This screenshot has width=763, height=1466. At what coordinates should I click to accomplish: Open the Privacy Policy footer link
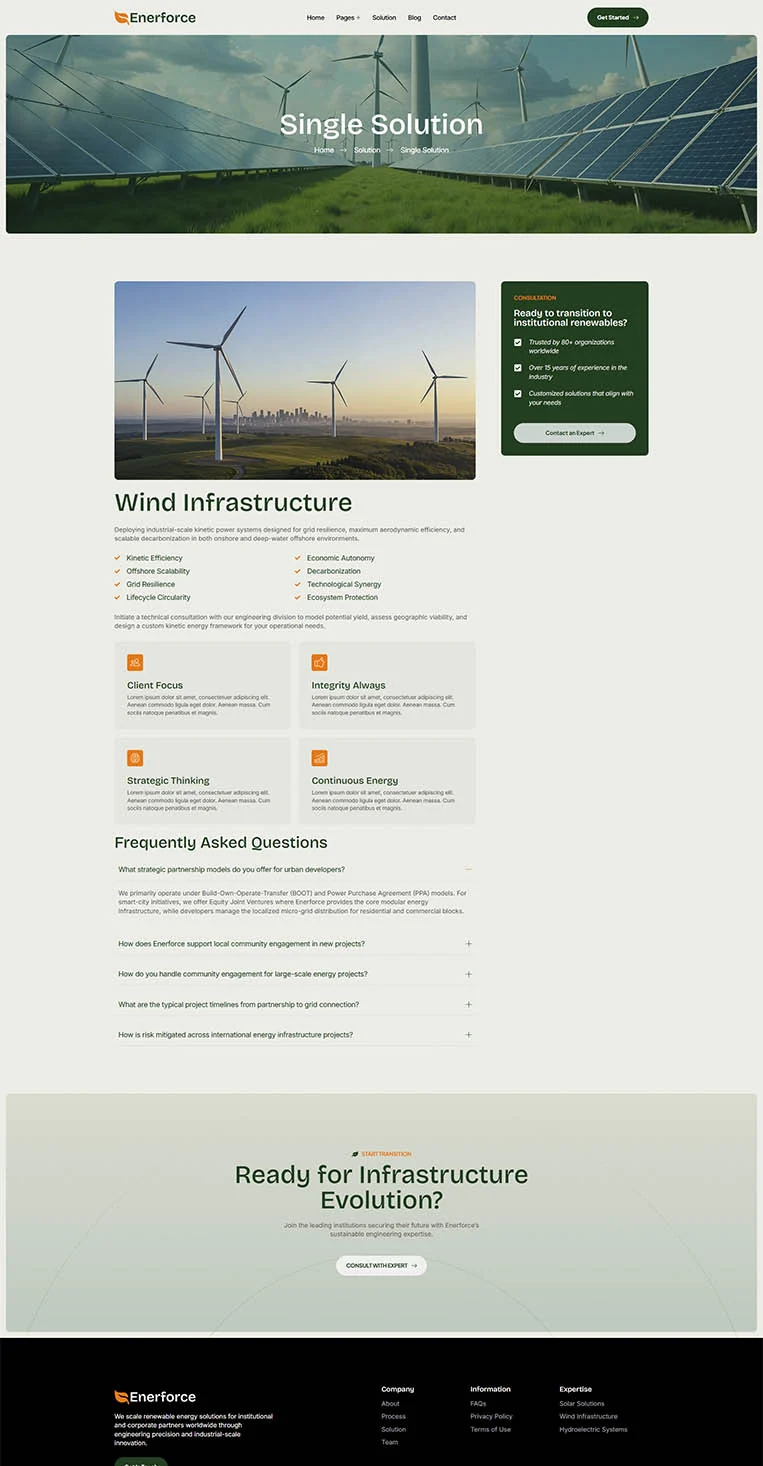(491, 1416)
